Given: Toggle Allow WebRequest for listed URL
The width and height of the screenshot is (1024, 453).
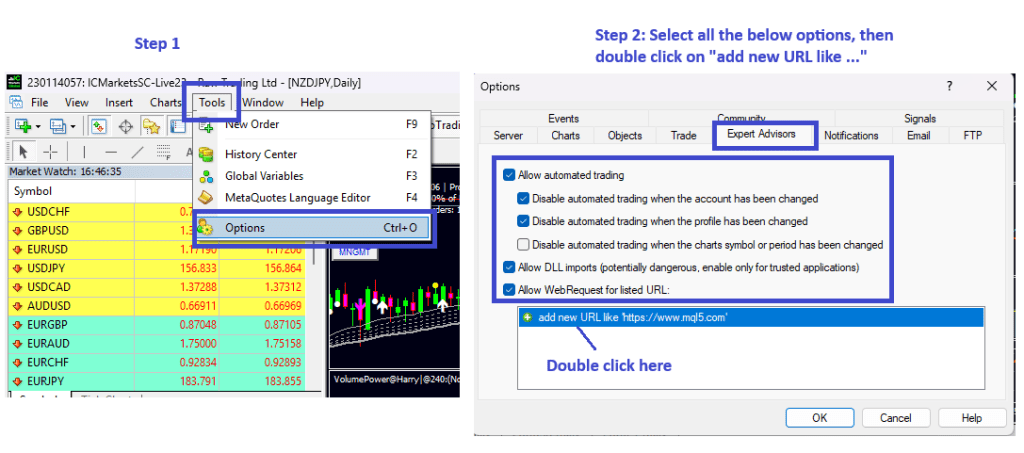Looking at the screenshot, I should [x=510, y=290].
